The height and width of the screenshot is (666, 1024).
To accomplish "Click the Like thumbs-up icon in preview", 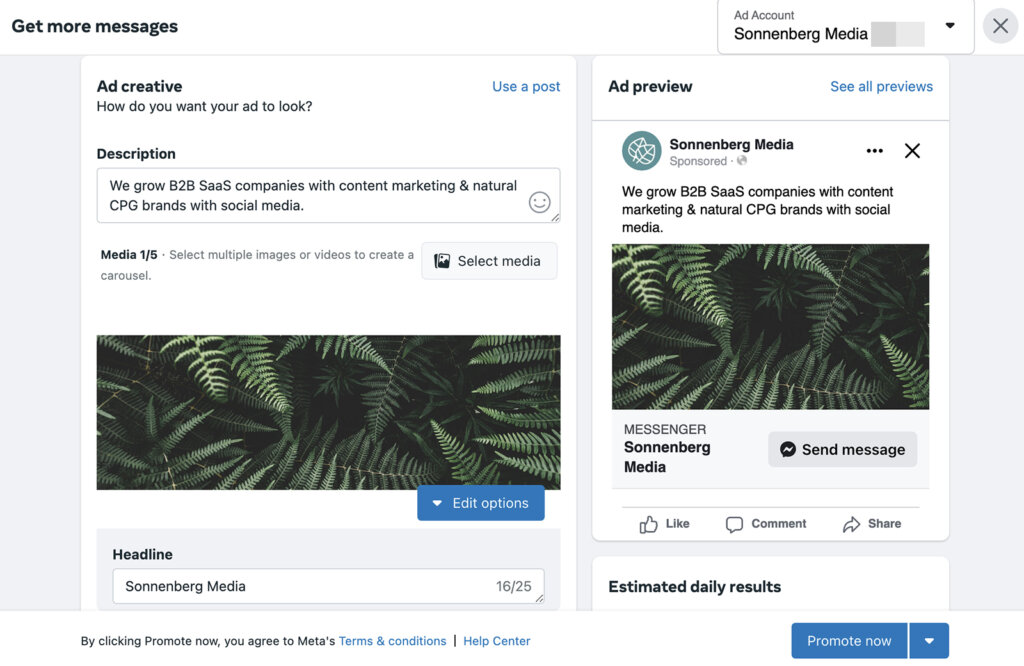I will pos(651,523).
